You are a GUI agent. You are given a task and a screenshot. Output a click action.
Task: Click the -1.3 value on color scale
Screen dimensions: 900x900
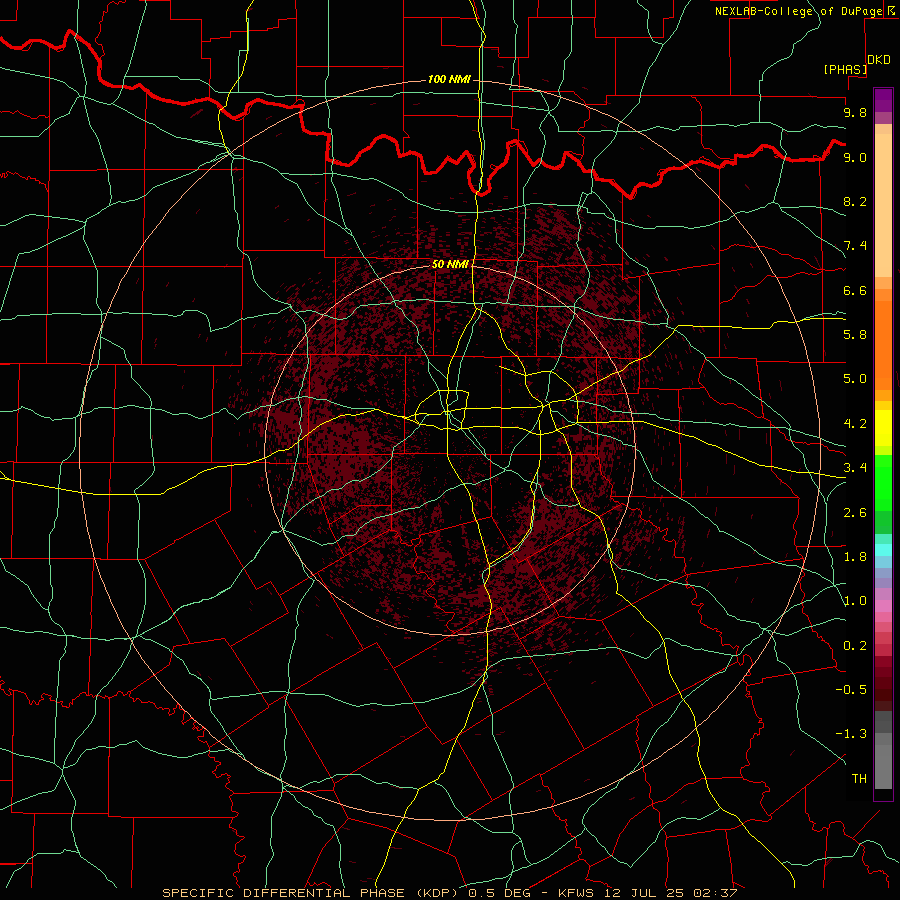tap(851, 734)
